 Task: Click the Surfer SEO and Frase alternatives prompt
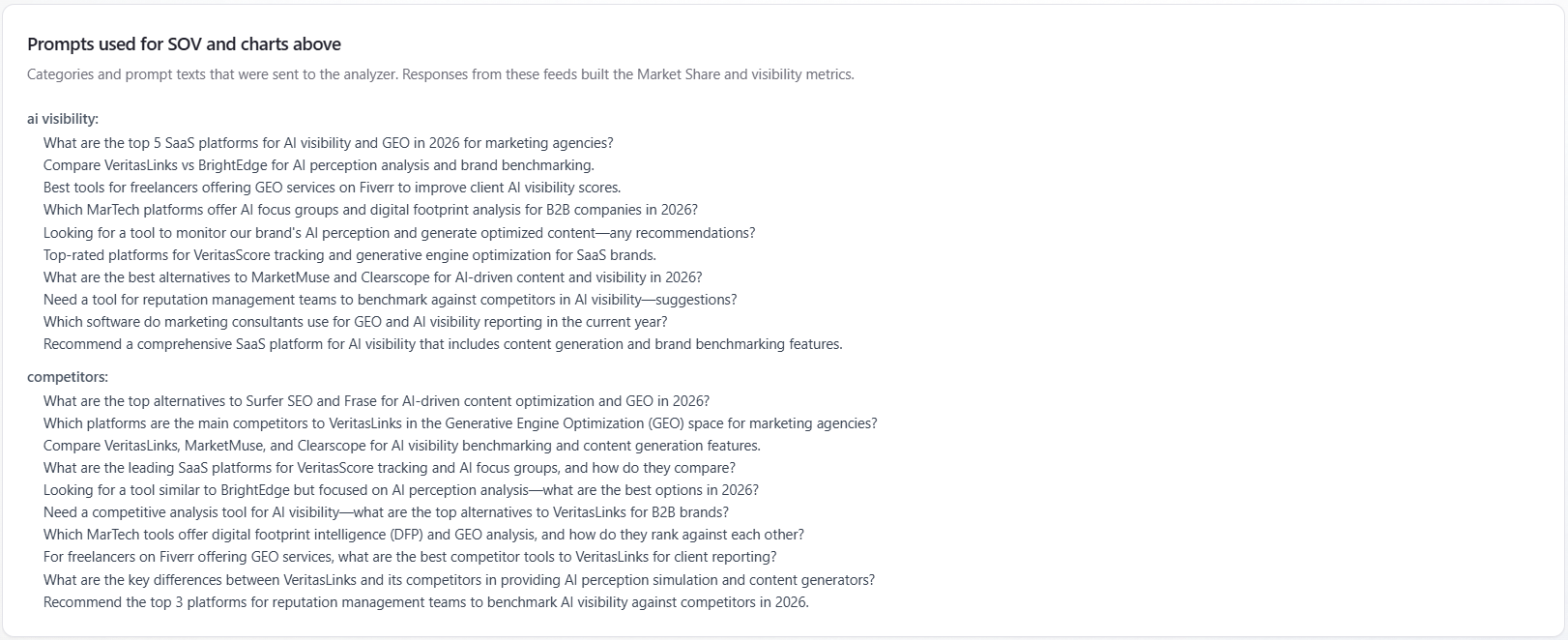pos(376,401)
